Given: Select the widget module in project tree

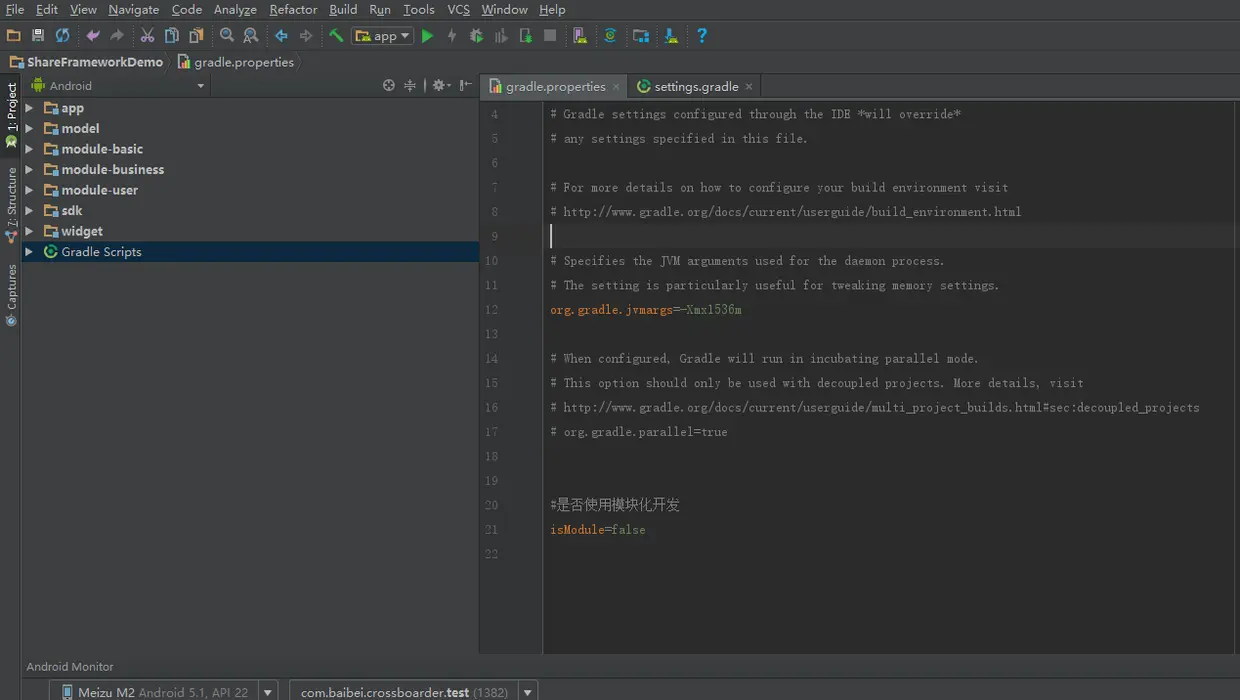Looking at the screenshot, I should [82, 231].
